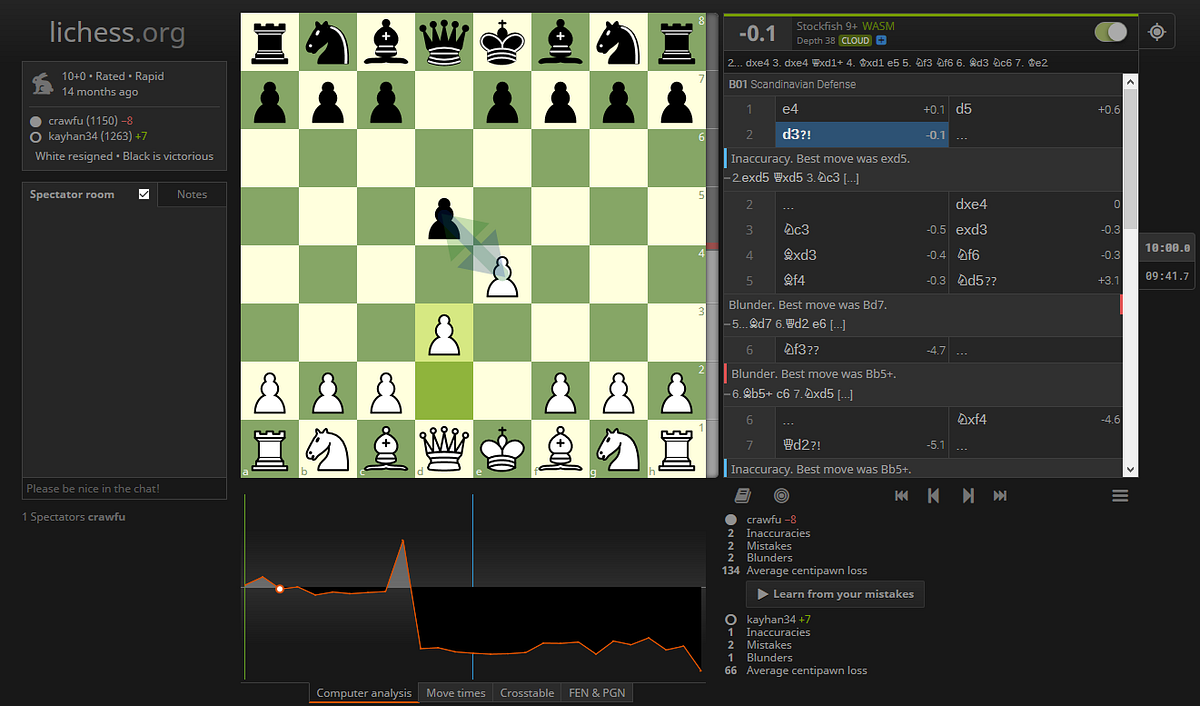Select the black bishop on c8
The image size is (1200, 706).
tap(385, 42)
